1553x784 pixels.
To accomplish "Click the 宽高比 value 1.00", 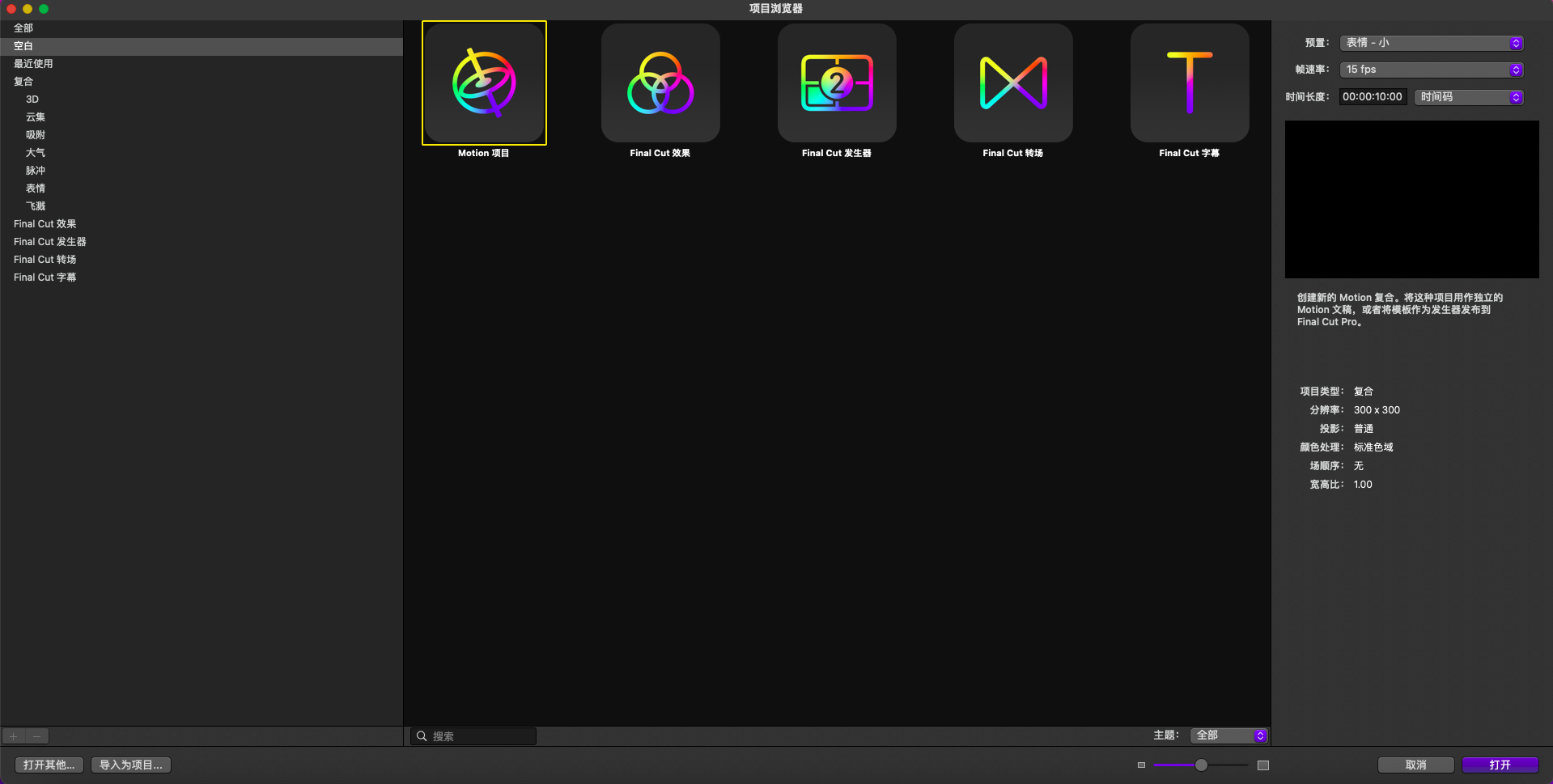I will tap(1363, 485).
